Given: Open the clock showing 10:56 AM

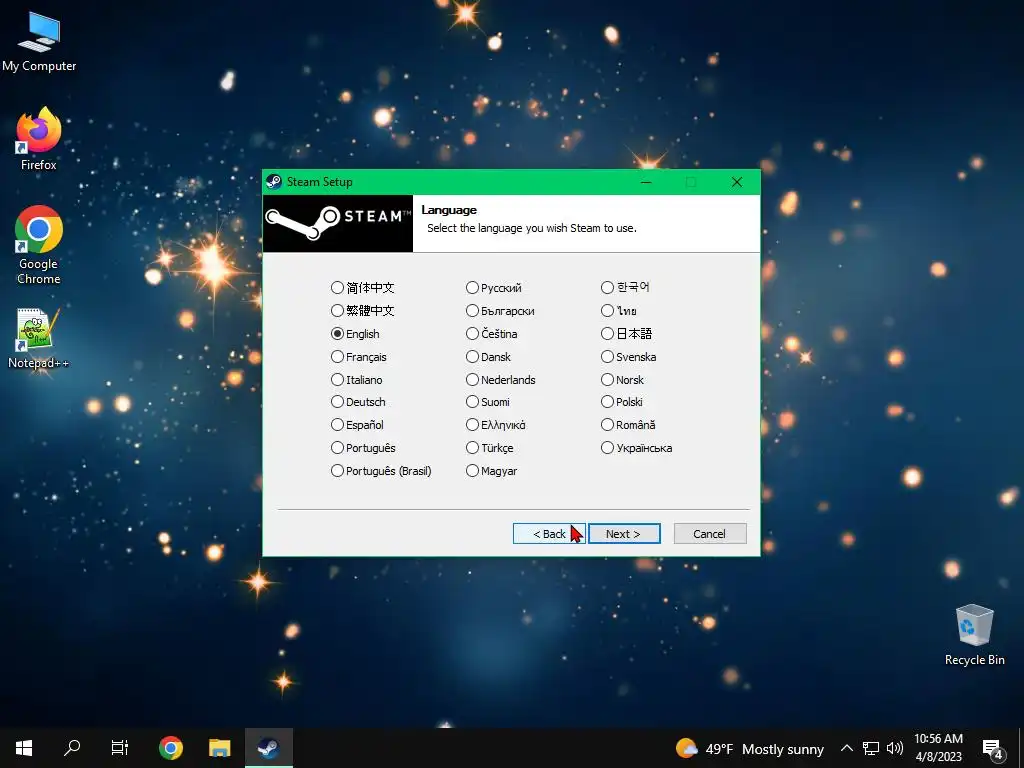Looking at the screenshot, I should pos(938,748).
